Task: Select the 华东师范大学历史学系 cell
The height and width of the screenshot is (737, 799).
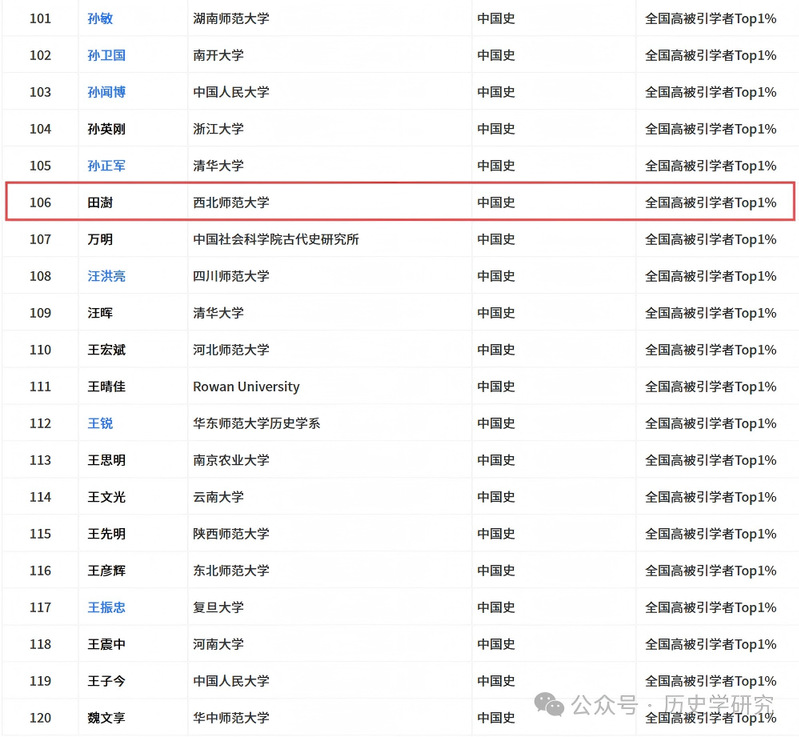Action: 256,423
